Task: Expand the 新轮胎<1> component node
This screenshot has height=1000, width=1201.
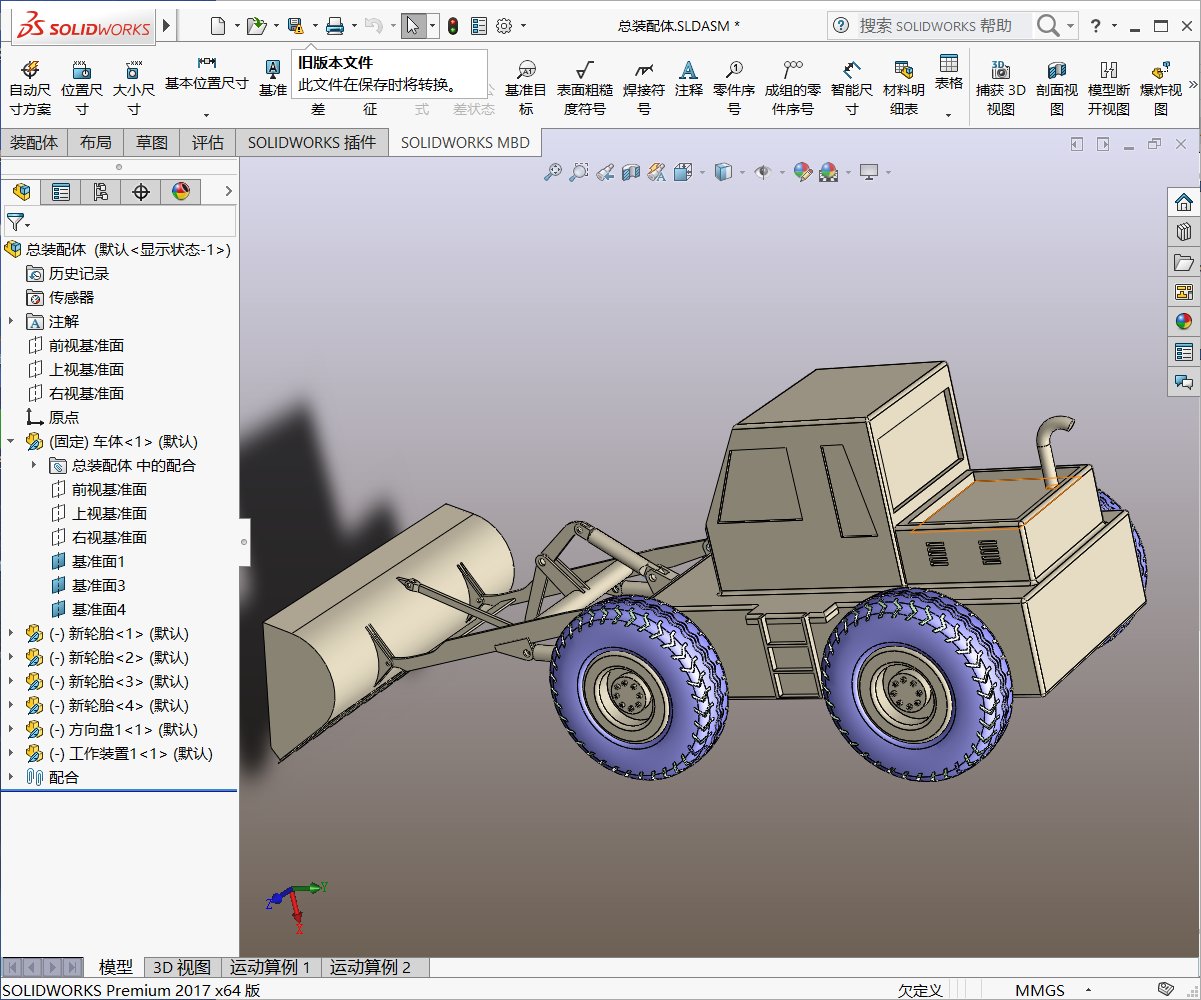Action: click(x=11, y=633)
